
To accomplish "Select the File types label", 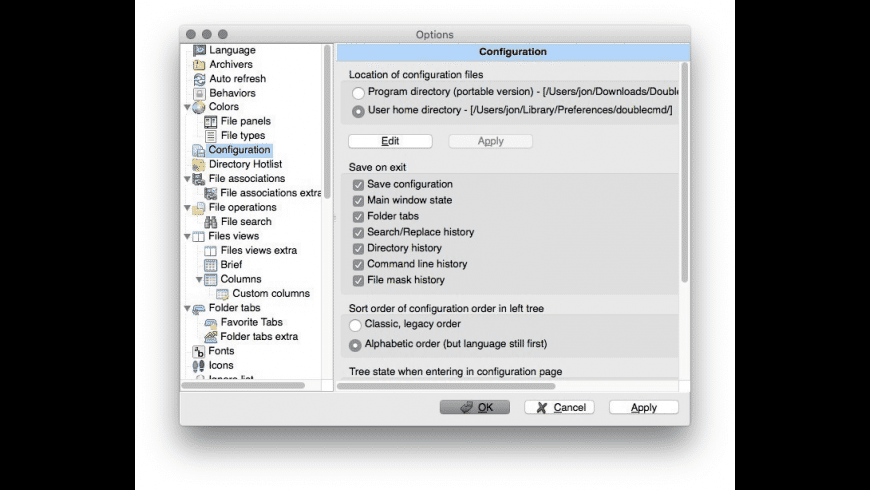I will [x=242, y=135].
